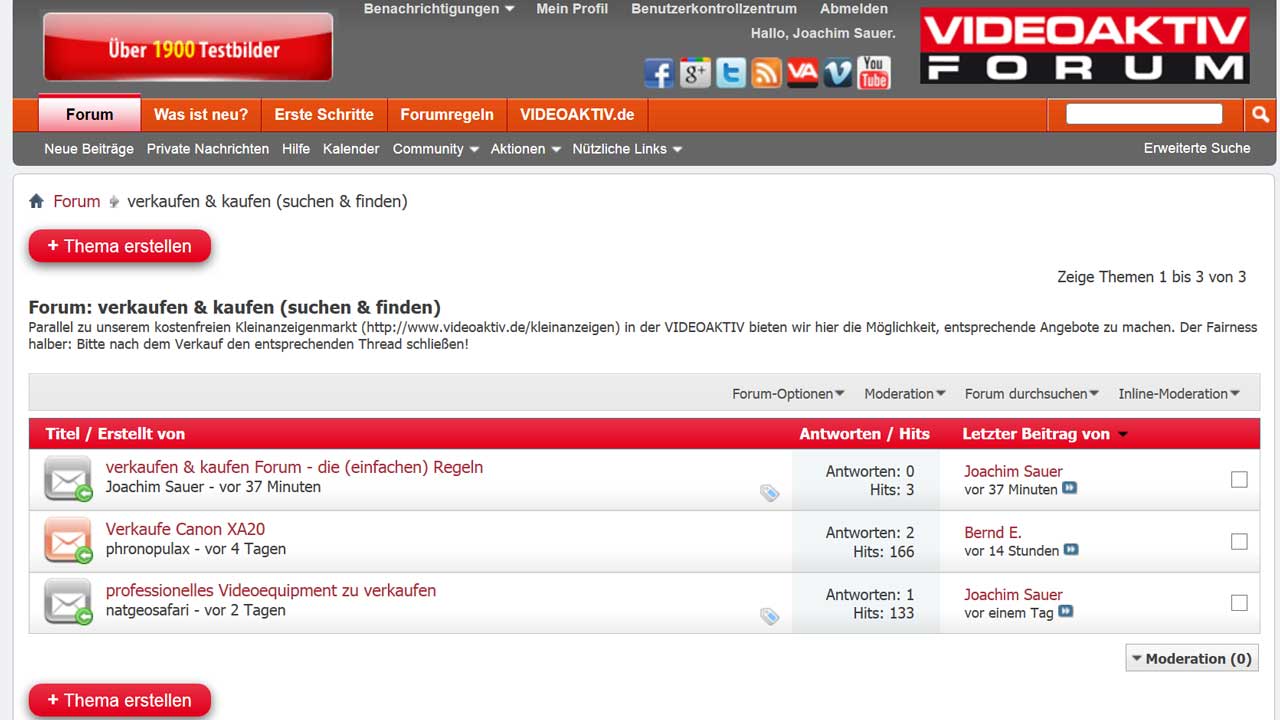
Task: Open the Twitter bird icon
Action: (x=730, y=73)
